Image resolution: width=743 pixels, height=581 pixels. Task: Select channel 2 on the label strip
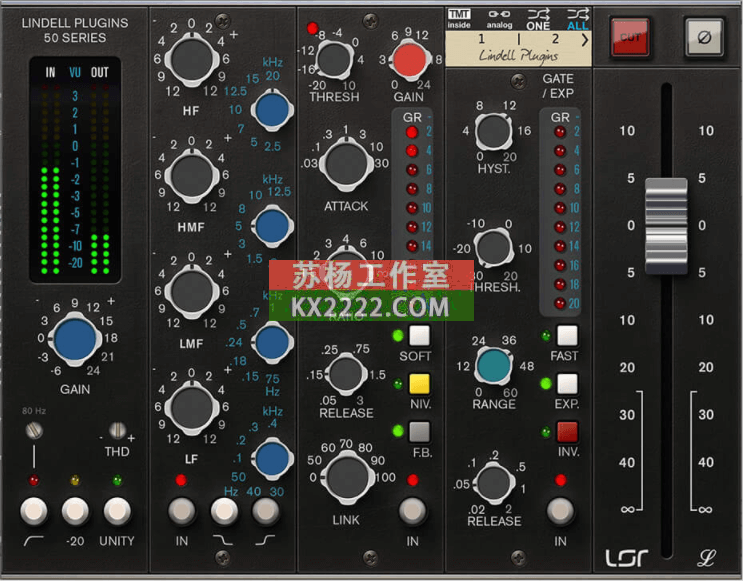[555, 39]
